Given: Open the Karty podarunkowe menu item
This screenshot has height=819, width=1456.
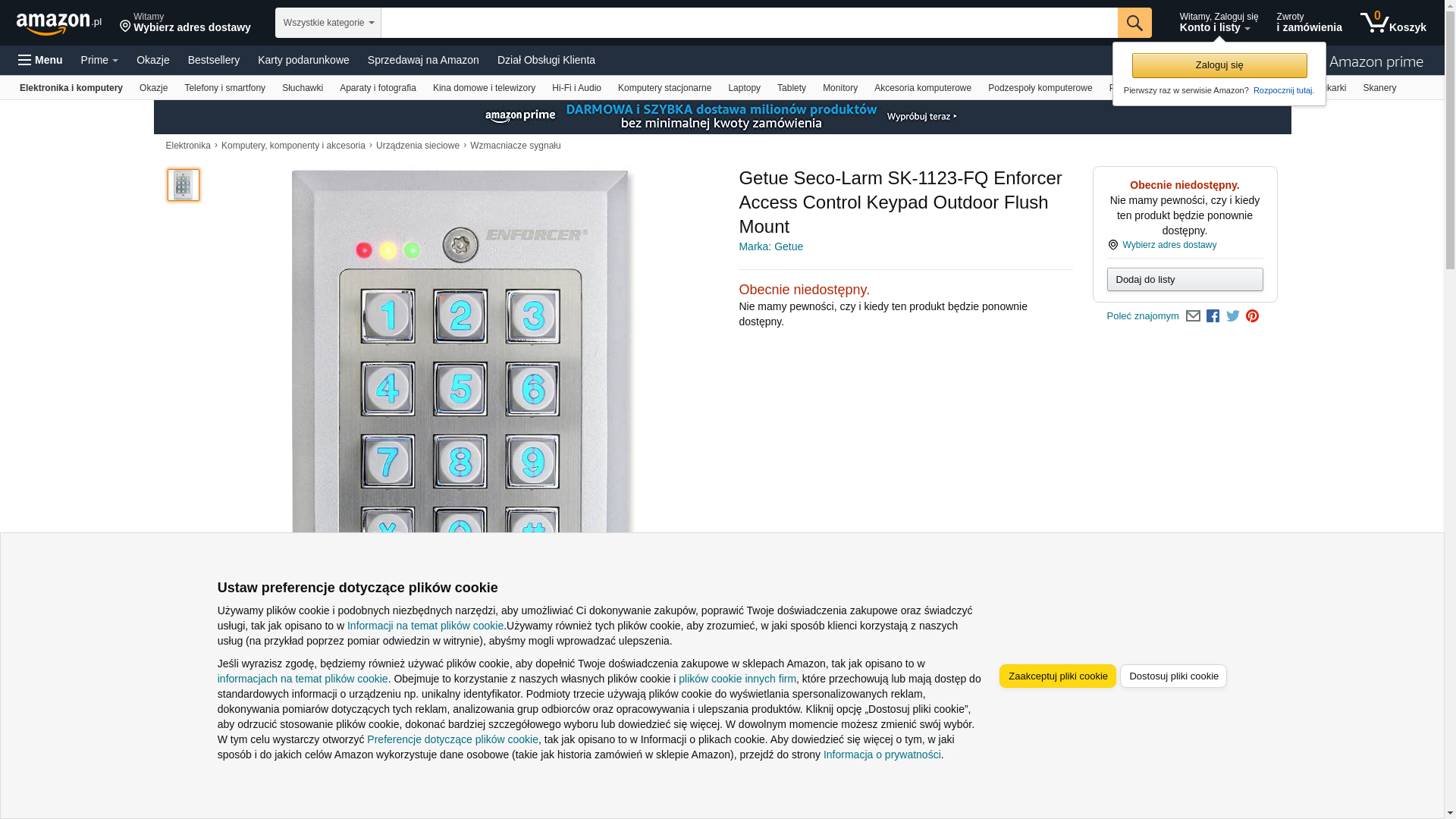Looking at the screenshot, I should pyautogui.click(x=303, y=60).
